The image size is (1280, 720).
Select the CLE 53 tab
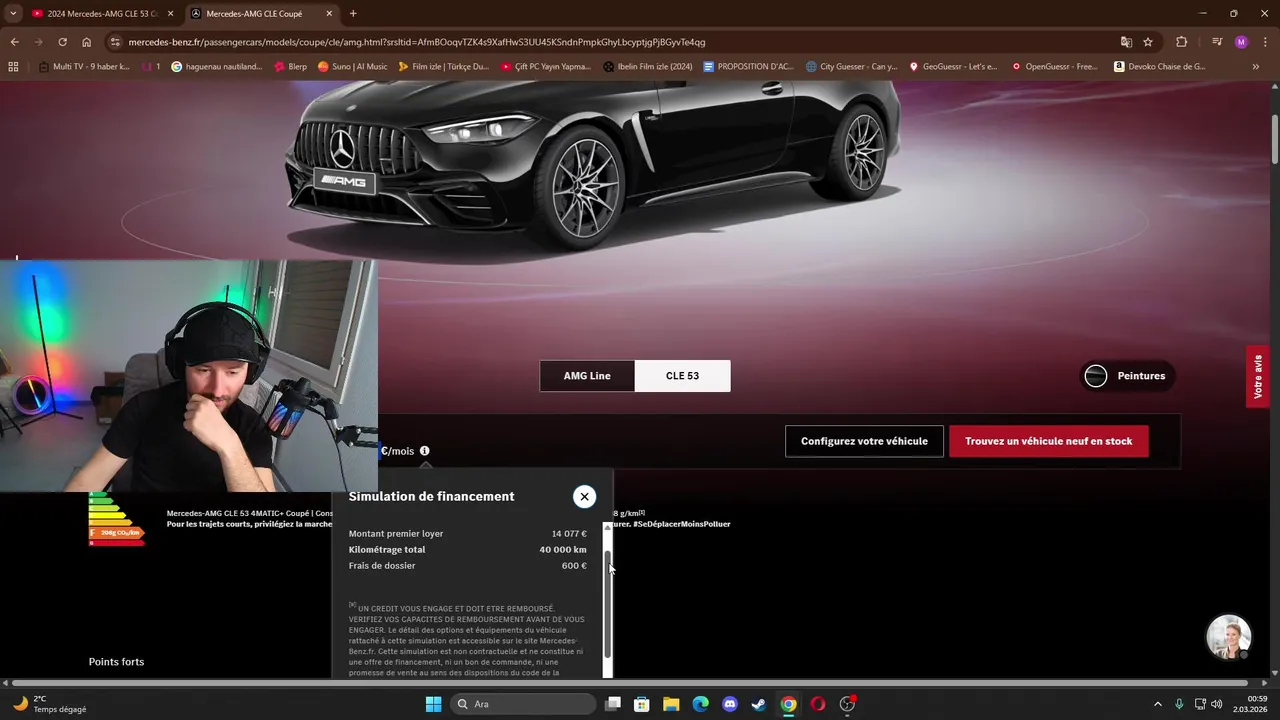pos(682,376)
